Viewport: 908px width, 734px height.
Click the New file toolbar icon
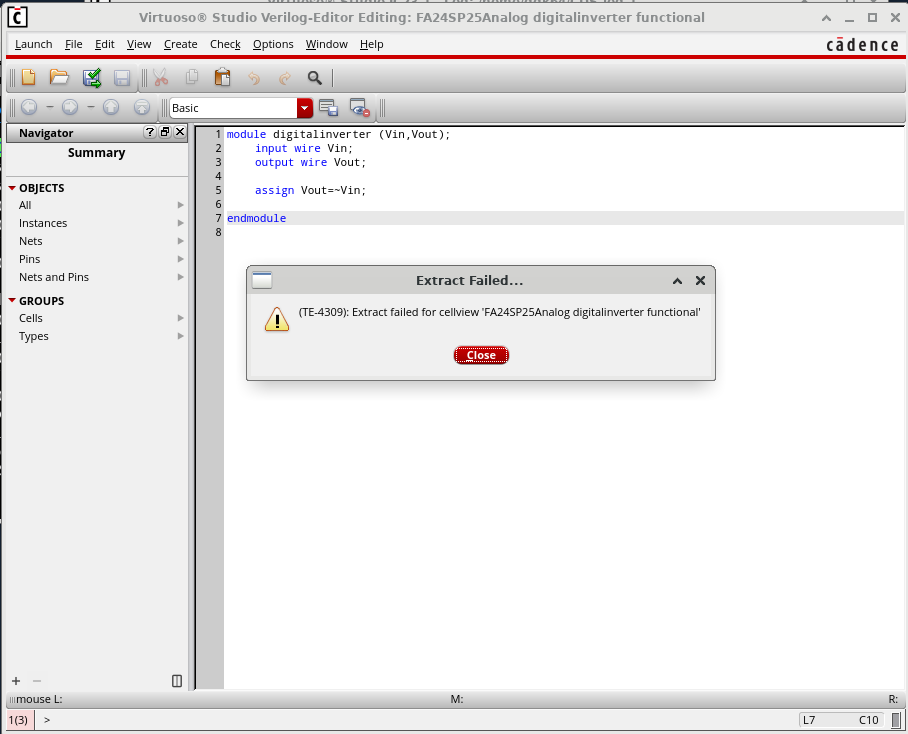click(28, 78)
